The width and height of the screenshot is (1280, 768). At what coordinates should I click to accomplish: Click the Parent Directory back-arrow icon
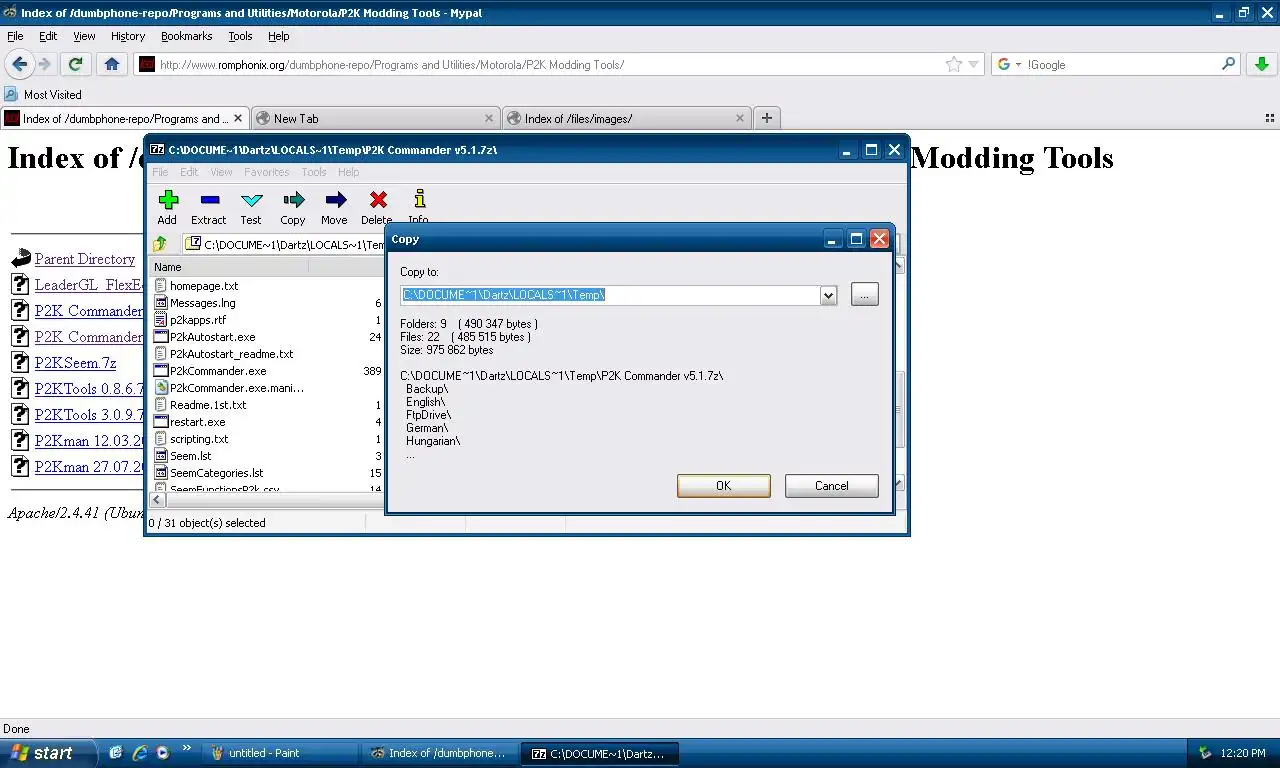click(21, 259)
